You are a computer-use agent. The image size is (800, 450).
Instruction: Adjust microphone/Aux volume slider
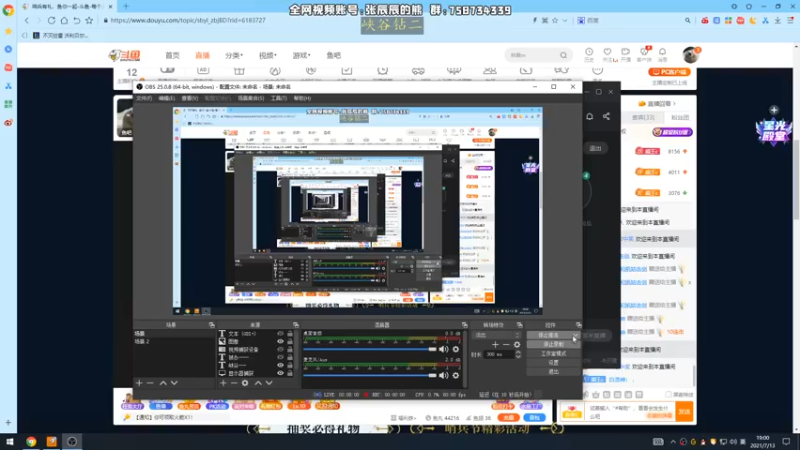coord(370,376)
